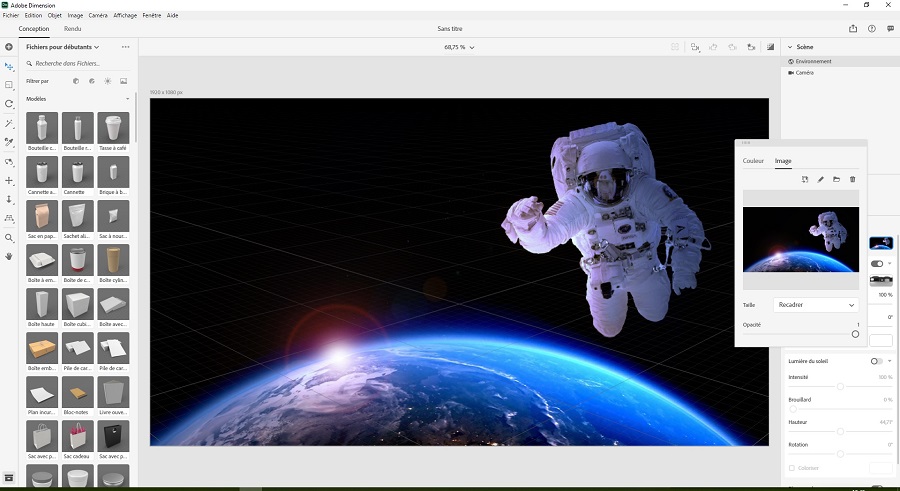Click the folder open image icon
Image resolution: width=900 pixels, height=491 pixels.
(x=836, y=179)
